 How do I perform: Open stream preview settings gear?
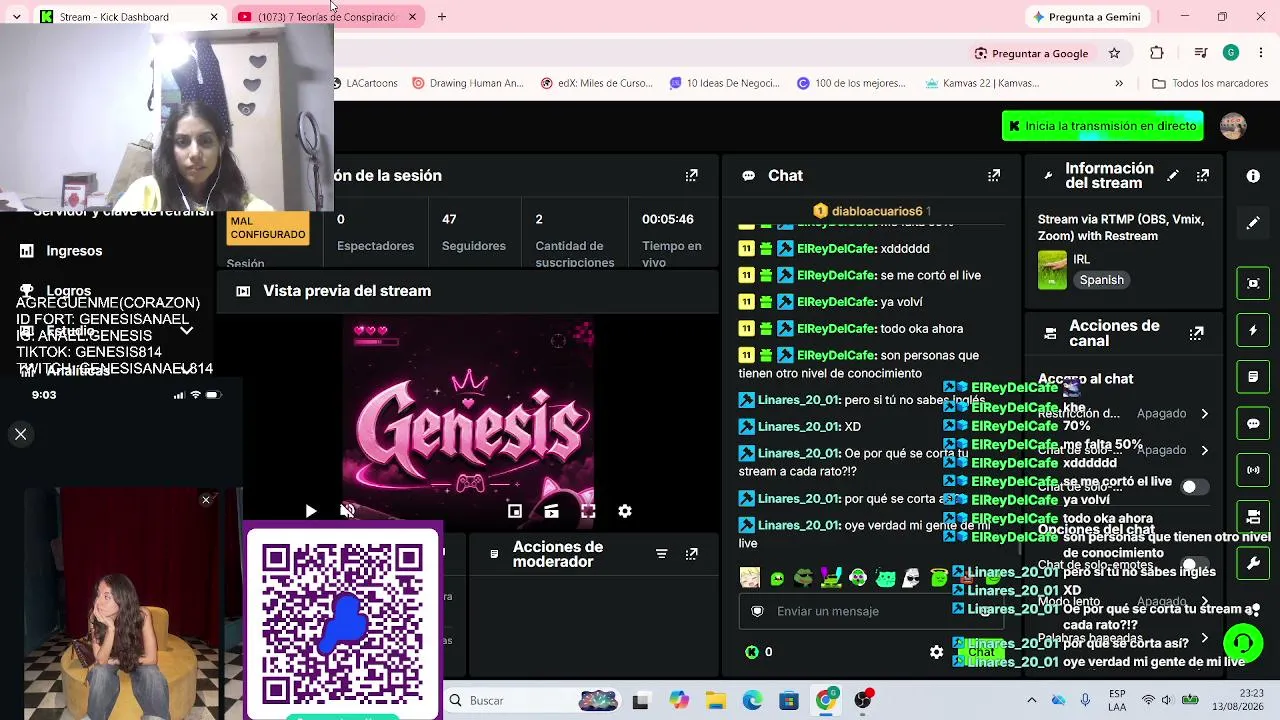pyautogui.click(x=625, y=511)
